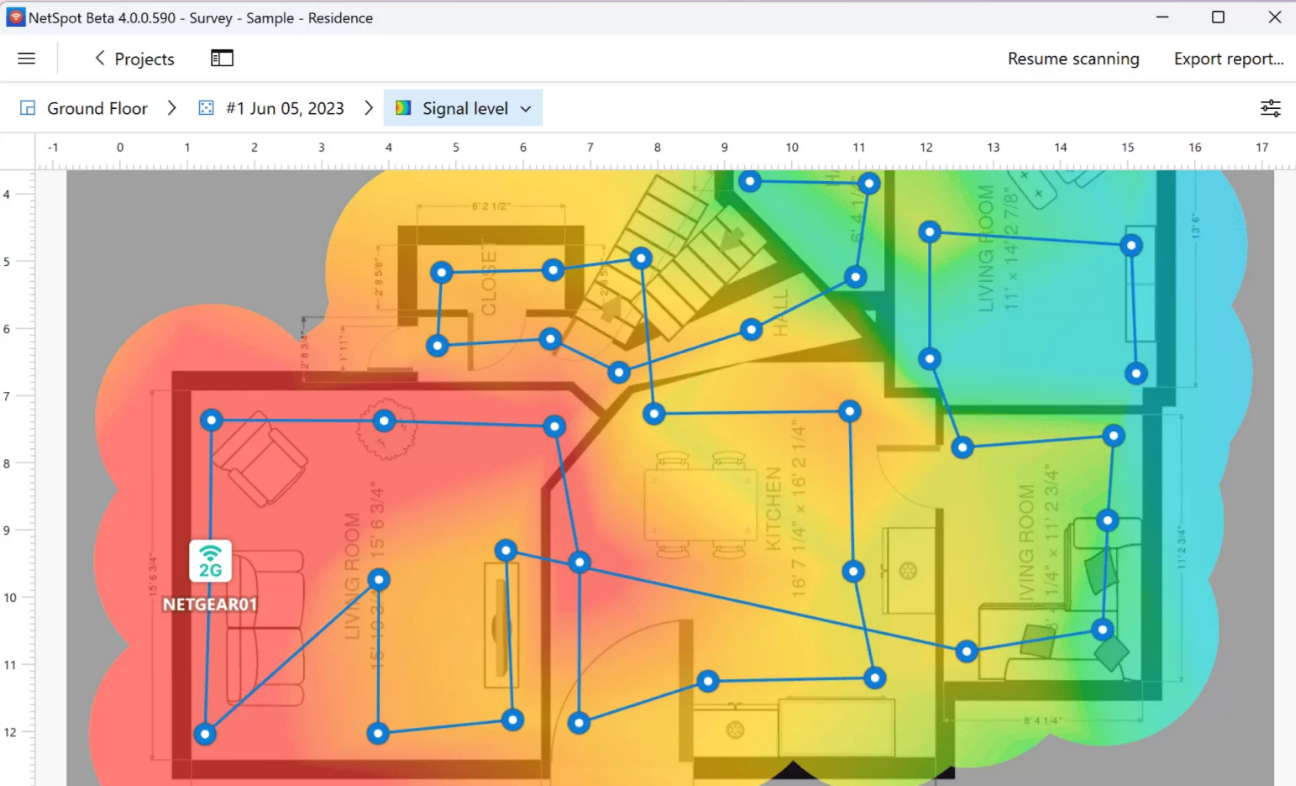The image size is (1296, 786).
Task: Click the Resume scanning button
Action: [x=1073, y=59]
